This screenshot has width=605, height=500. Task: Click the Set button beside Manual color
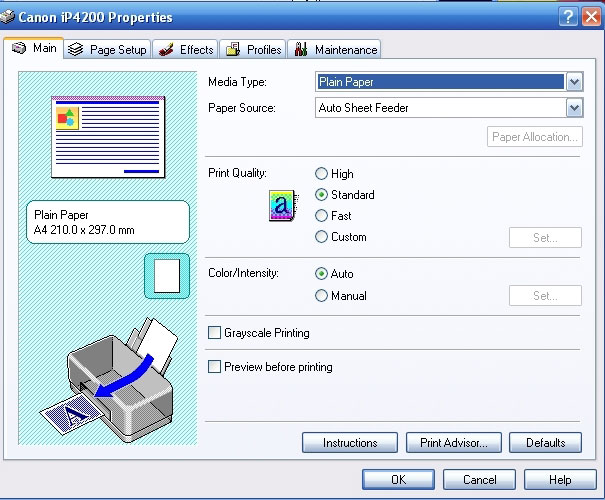point(545,296)
